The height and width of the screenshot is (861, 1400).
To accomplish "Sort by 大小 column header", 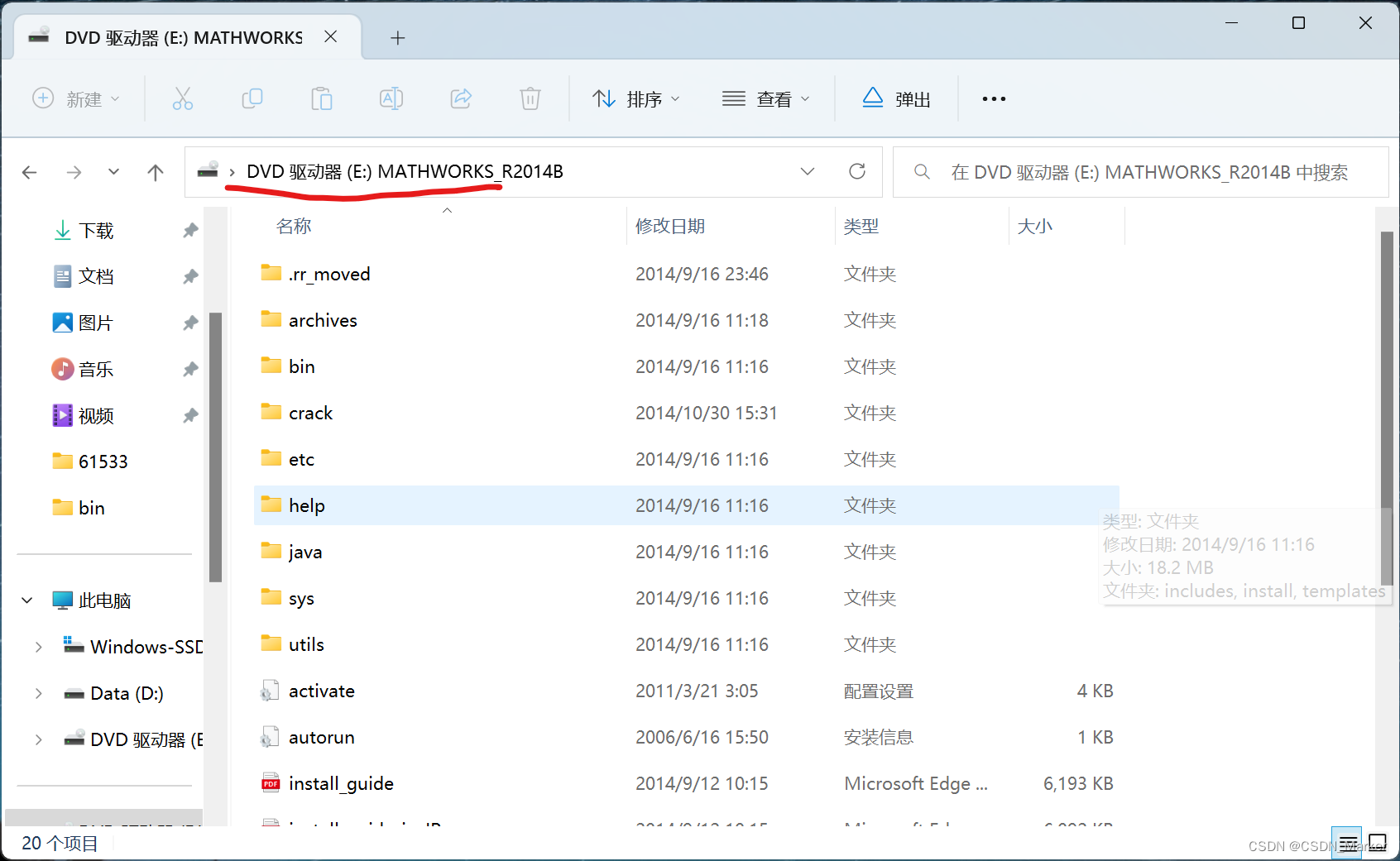I will [1035, 226].
